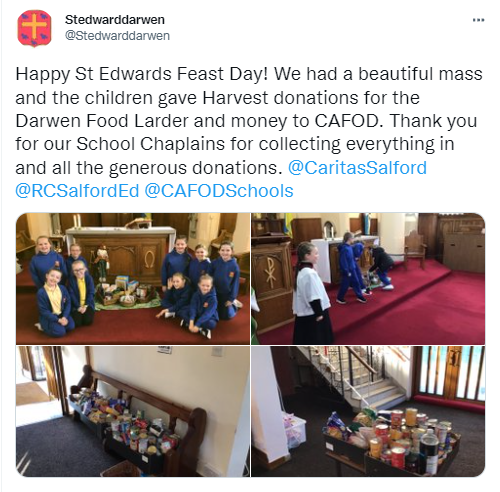Open the three-dot more options menu

point(478,20)
